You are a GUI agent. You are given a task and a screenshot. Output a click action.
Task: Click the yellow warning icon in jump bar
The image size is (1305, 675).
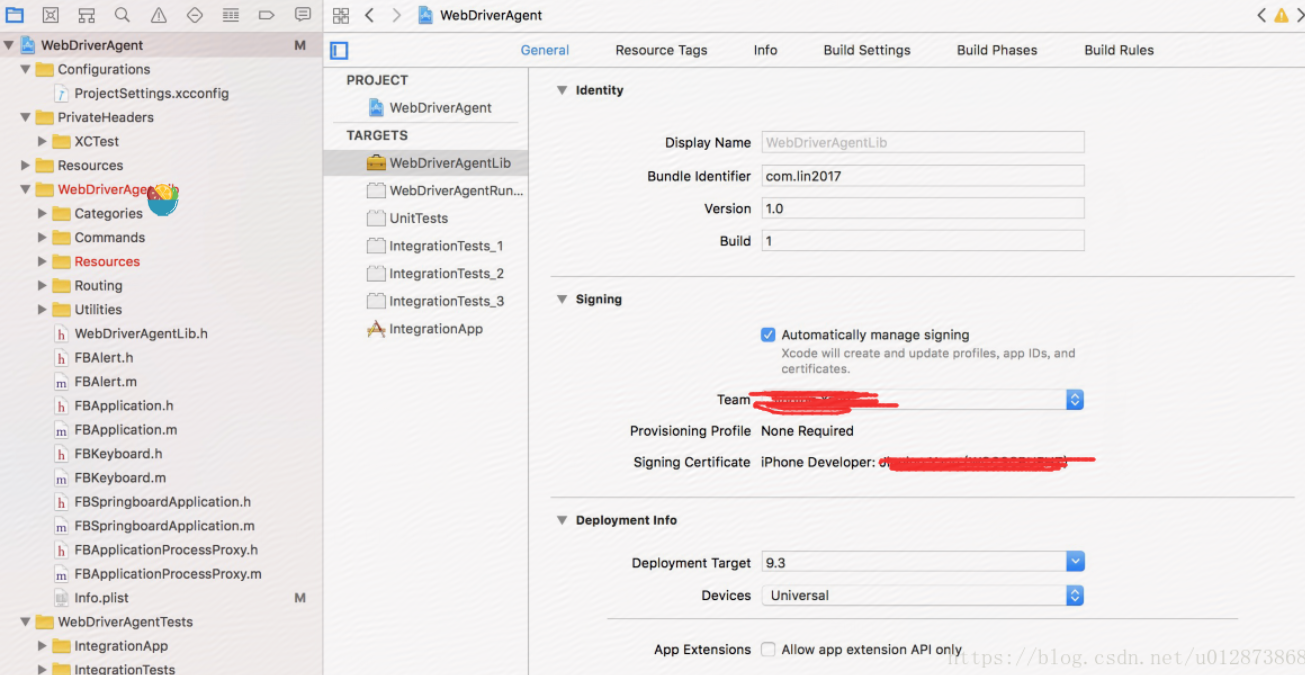pyautogui.click(x=1281, y=15)
